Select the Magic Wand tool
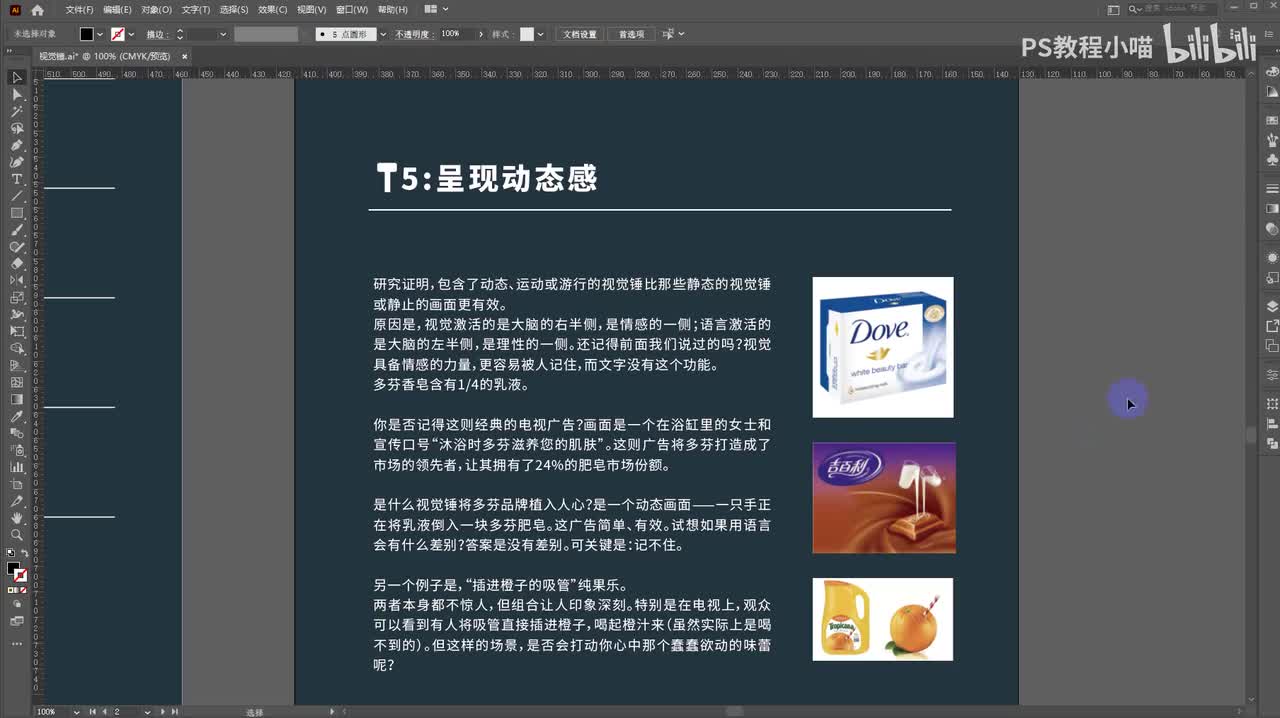The width and height of the screenshot is (1280, 718). [x=17, y=111]
